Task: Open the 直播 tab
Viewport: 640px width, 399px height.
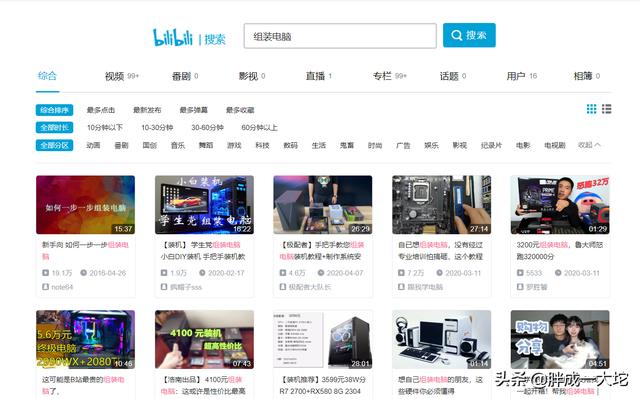Action: (319, 76)
